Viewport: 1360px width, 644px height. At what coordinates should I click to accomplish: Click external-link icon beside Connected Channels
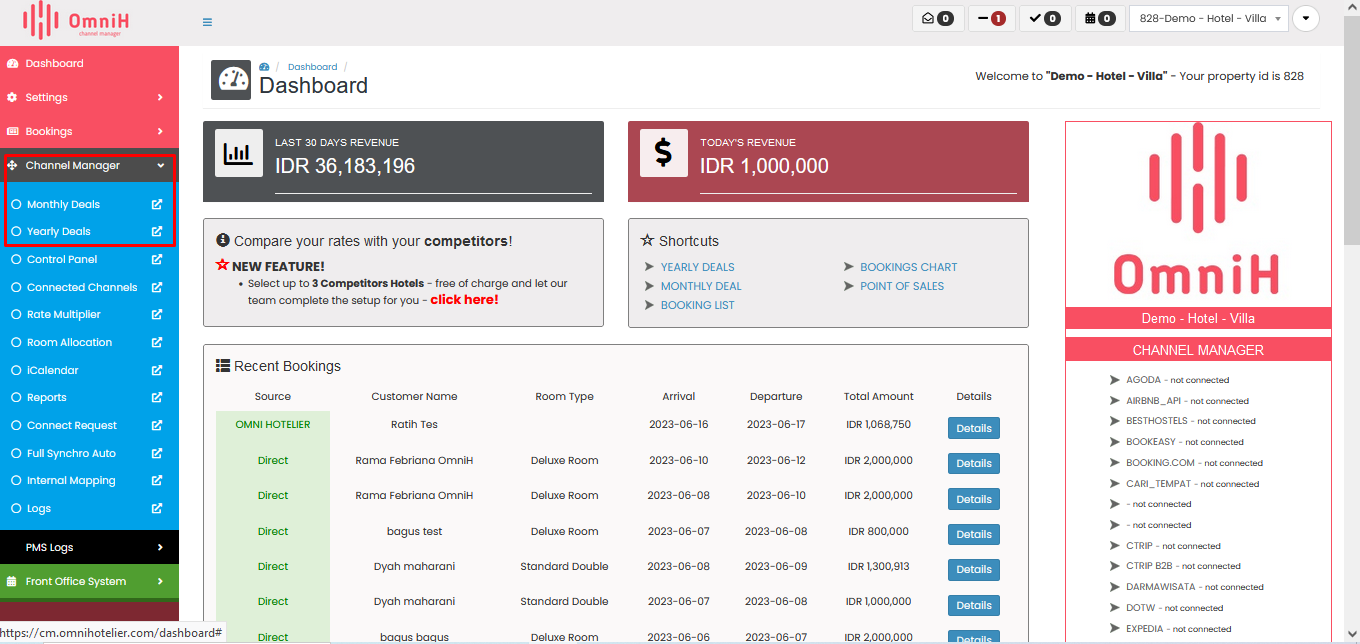click(157, 287)
